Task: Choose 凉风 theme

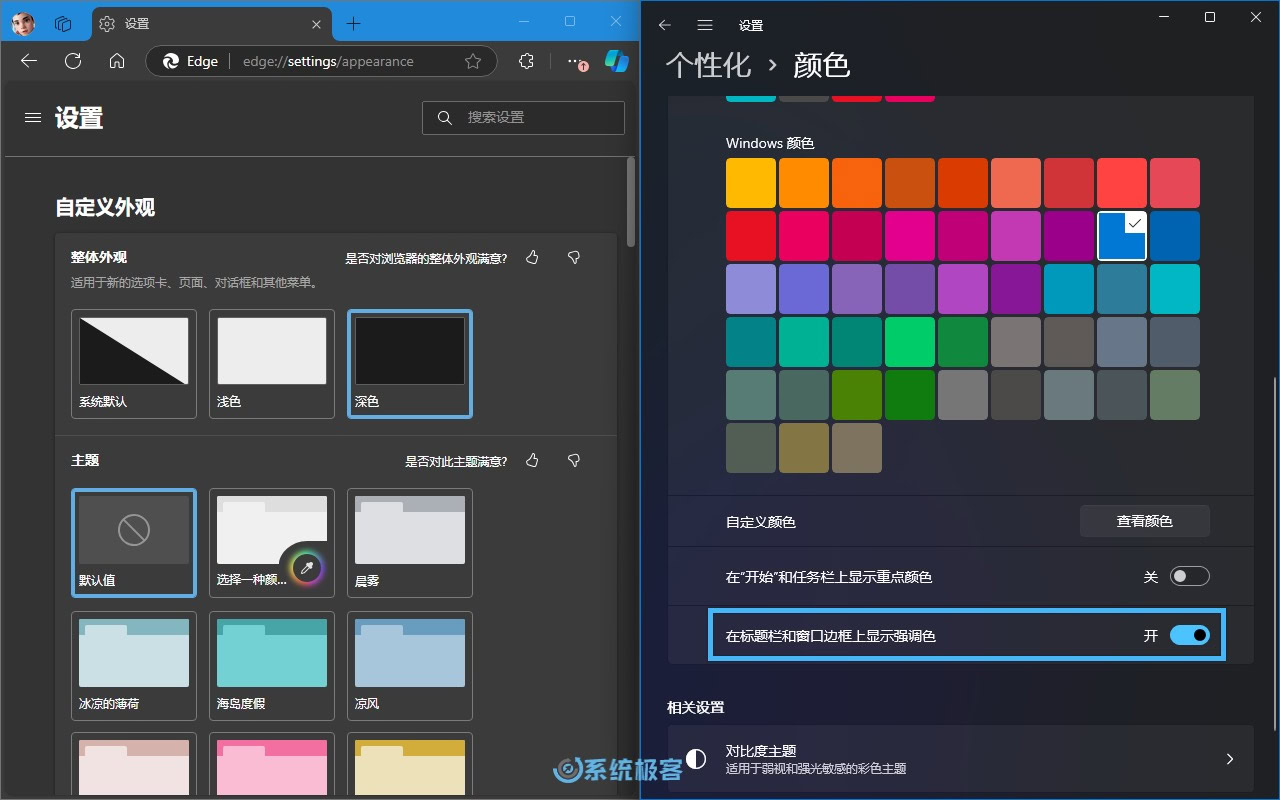Action: (x=410, y=665)
